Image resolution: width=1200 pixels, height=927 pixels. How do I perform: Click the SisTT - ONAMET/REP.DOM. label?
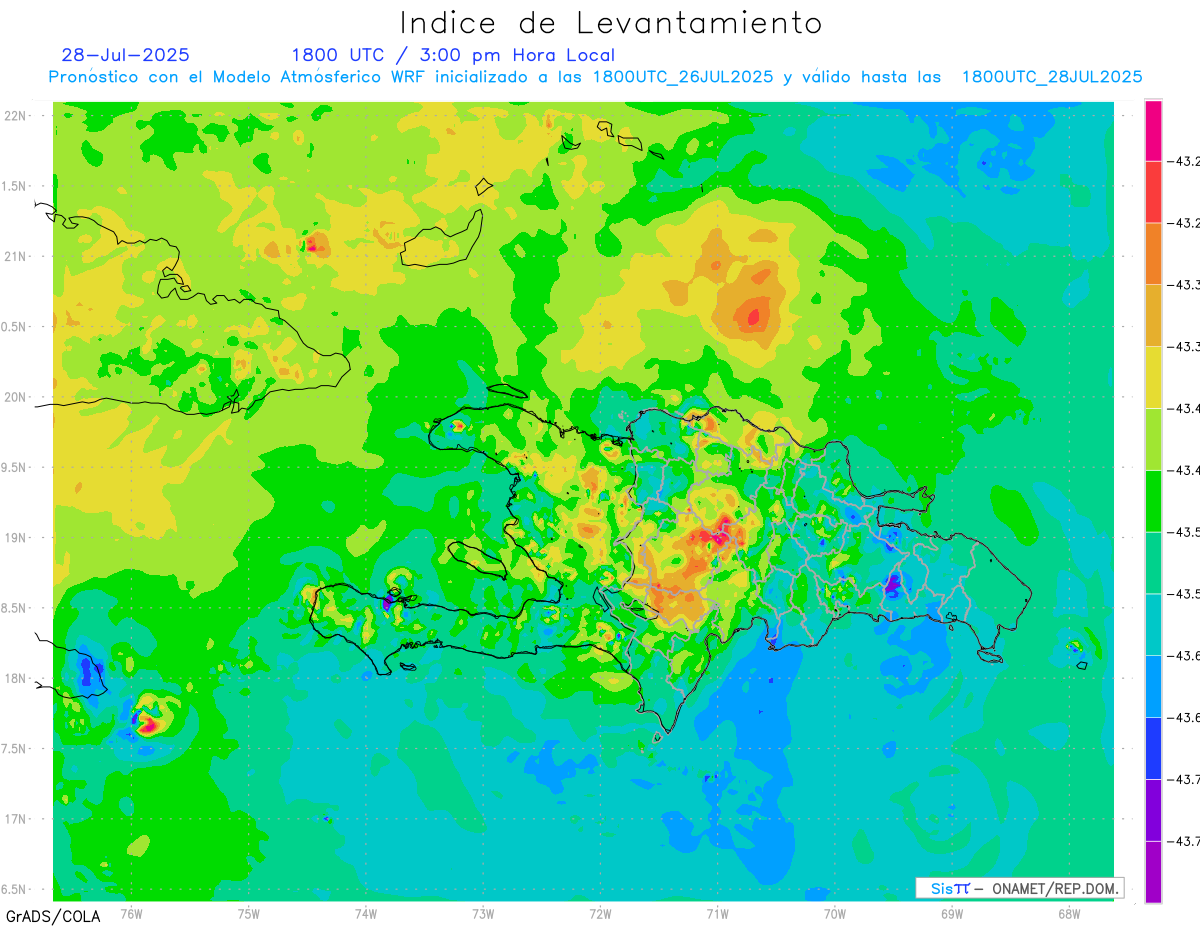point(1020,888)
